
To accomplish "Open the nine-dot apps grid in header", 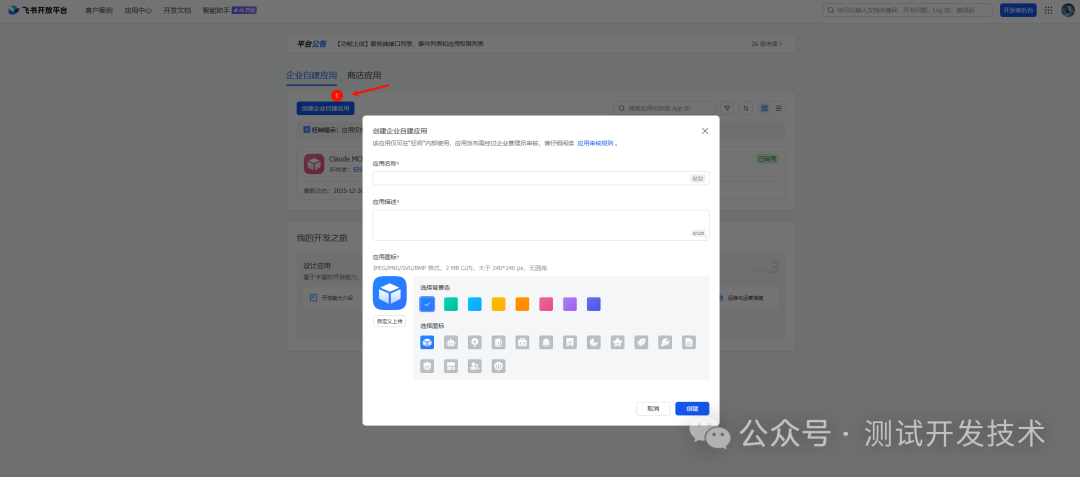I will (1048, 10).
